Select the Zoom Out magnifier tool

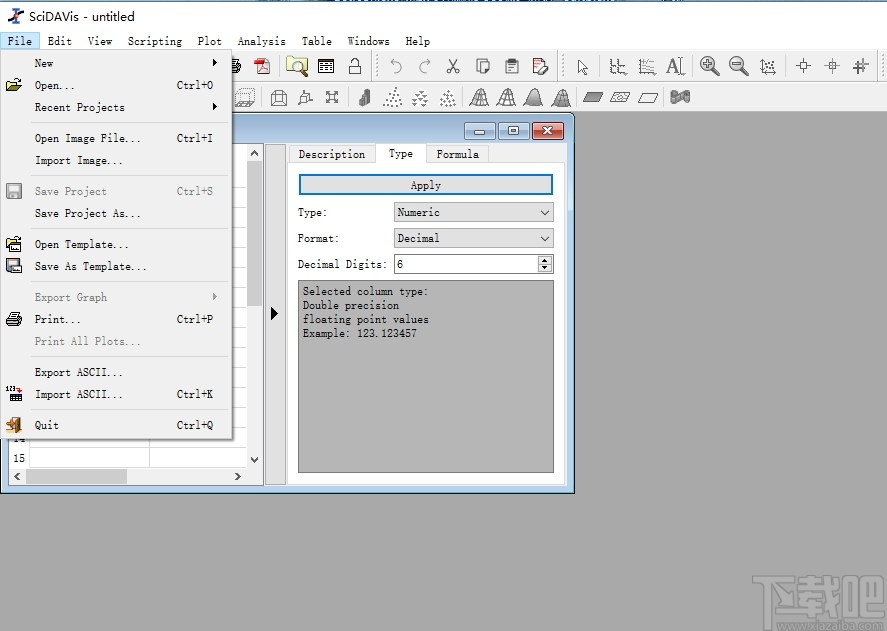tap(739, 67)
